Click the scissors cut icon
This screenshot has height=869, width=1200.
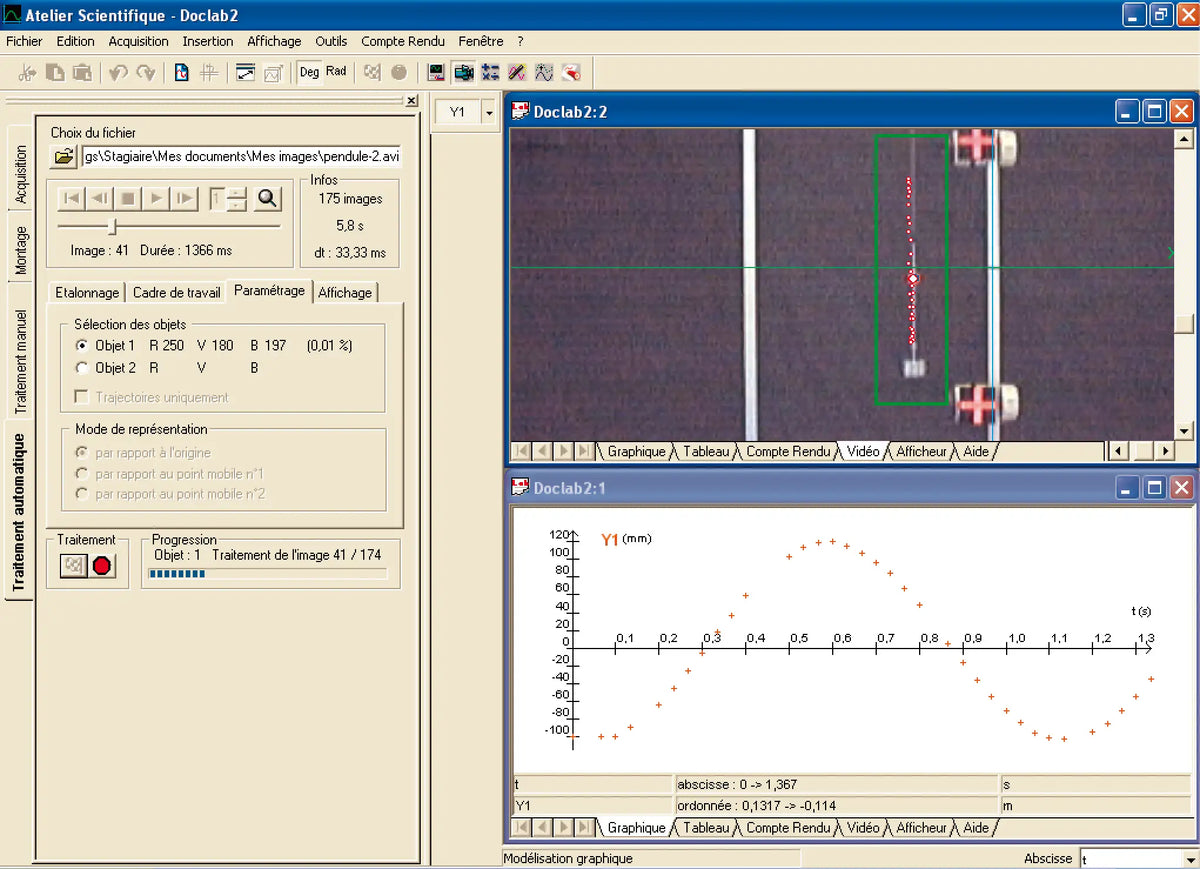26,71
